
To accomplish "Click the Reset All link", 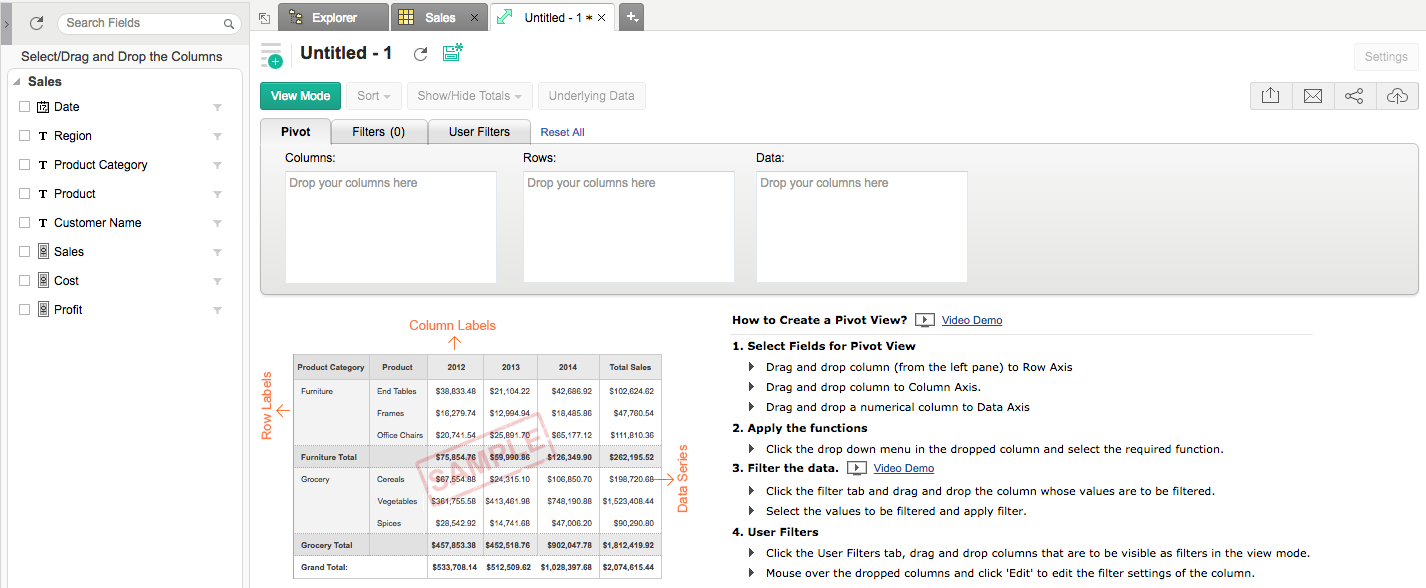I will (x=562, y=132).
